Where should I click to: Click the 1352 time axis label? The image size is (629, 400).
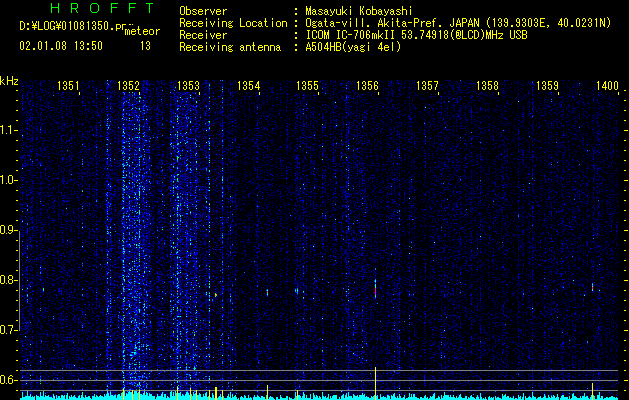pos(128,86)
